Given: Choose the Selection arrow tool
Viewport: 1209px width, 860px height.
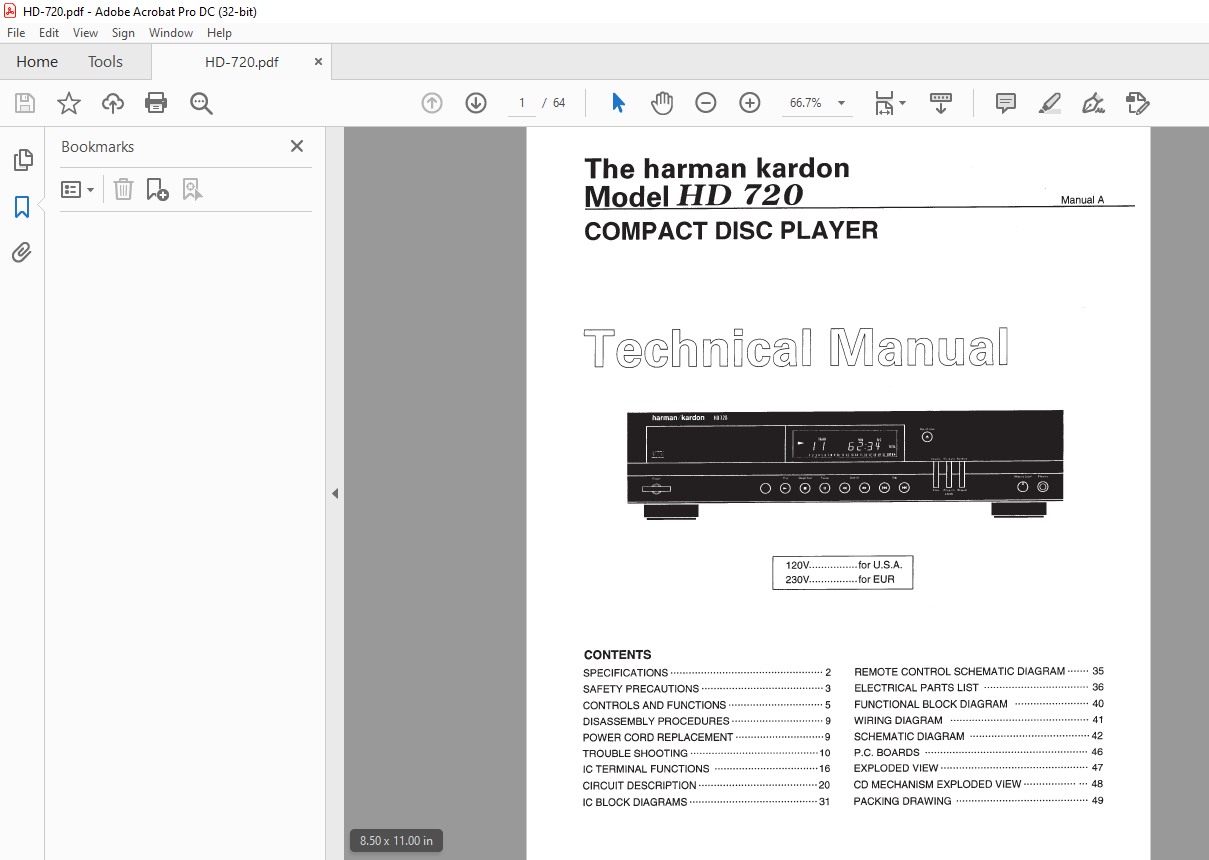Looking at the screenshot, I should pos(618,103).
